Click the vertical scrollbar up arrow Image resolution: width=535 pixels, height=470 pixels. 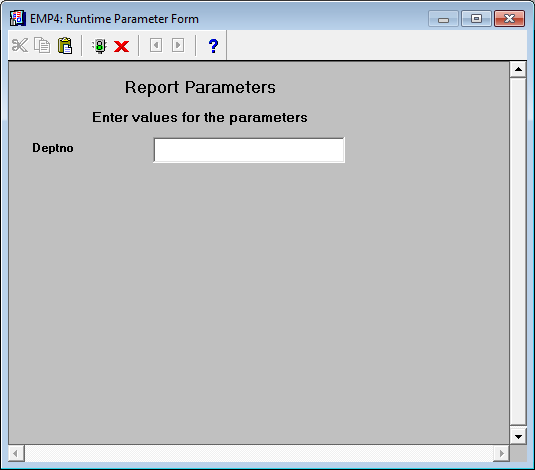pos(518,69)
